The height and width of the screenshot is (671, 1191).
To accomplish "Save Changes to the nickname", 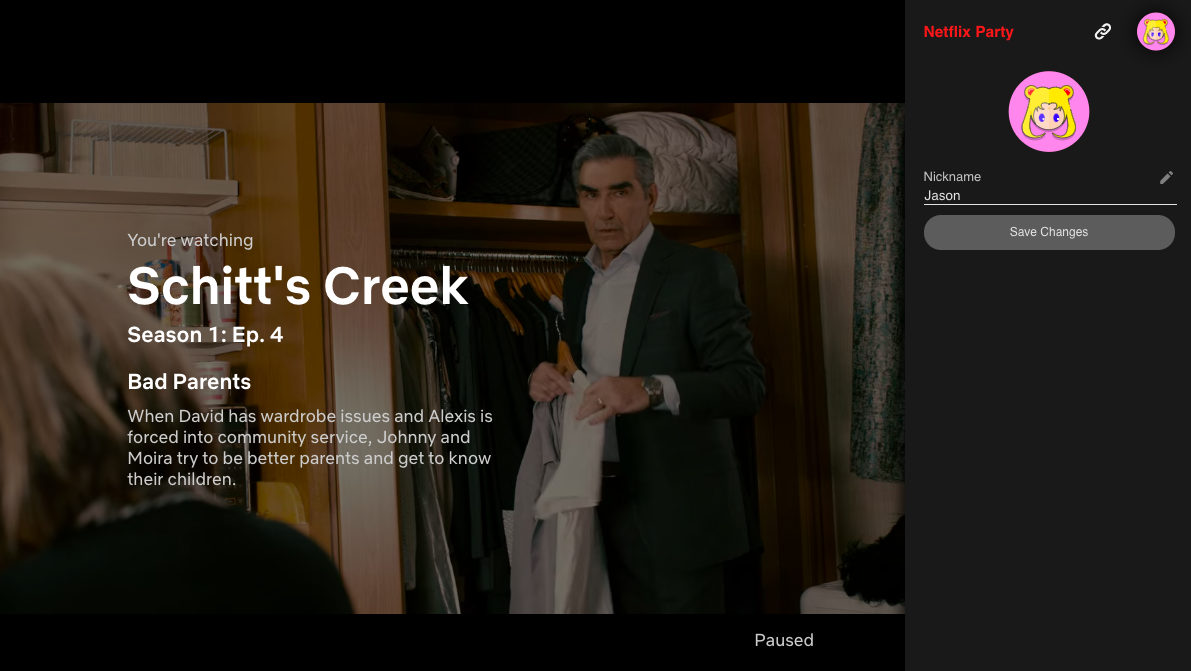I will [1049, 232].
